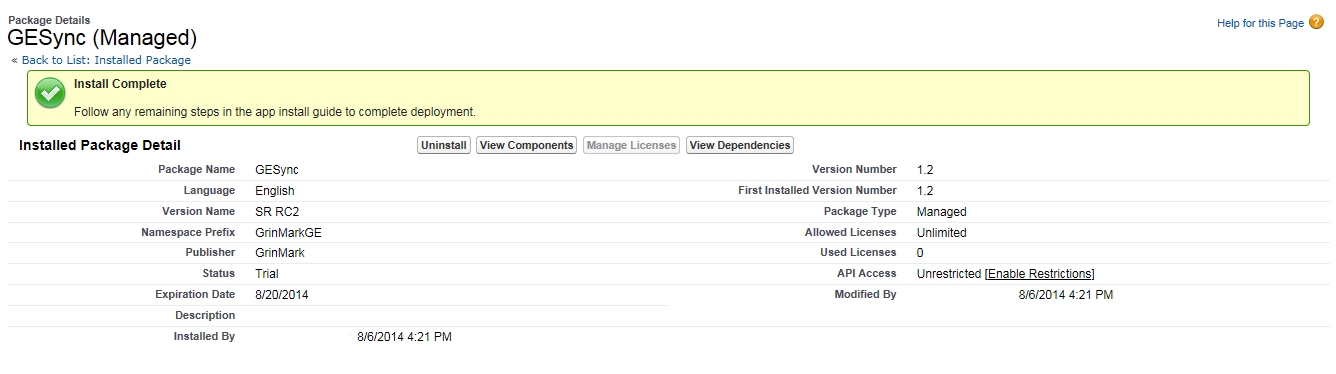
Task: Click the Description field label
Action: click(205, 316)
